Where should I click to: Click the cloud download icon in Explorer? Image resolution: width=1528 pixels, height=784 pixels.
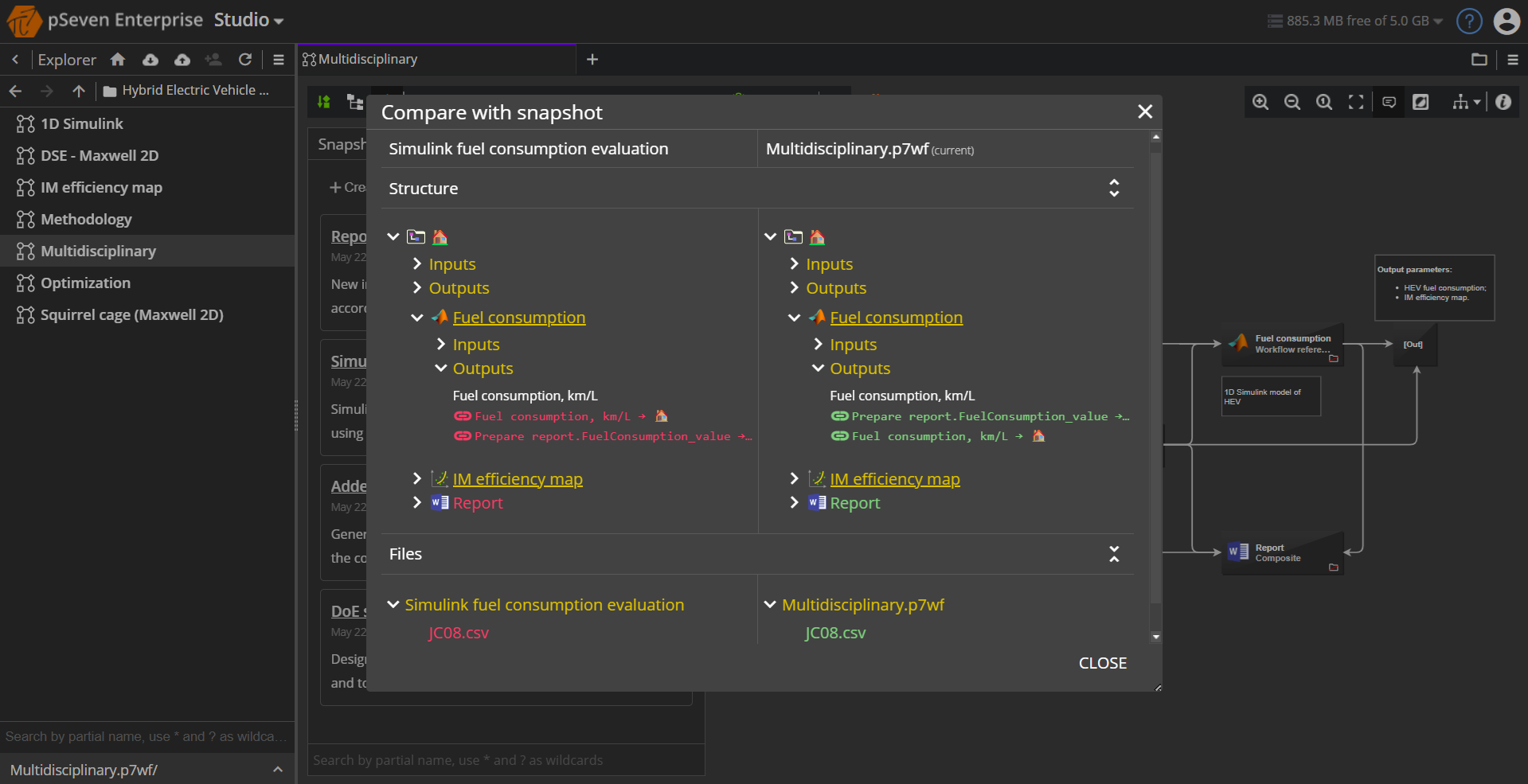coord(150,60)
